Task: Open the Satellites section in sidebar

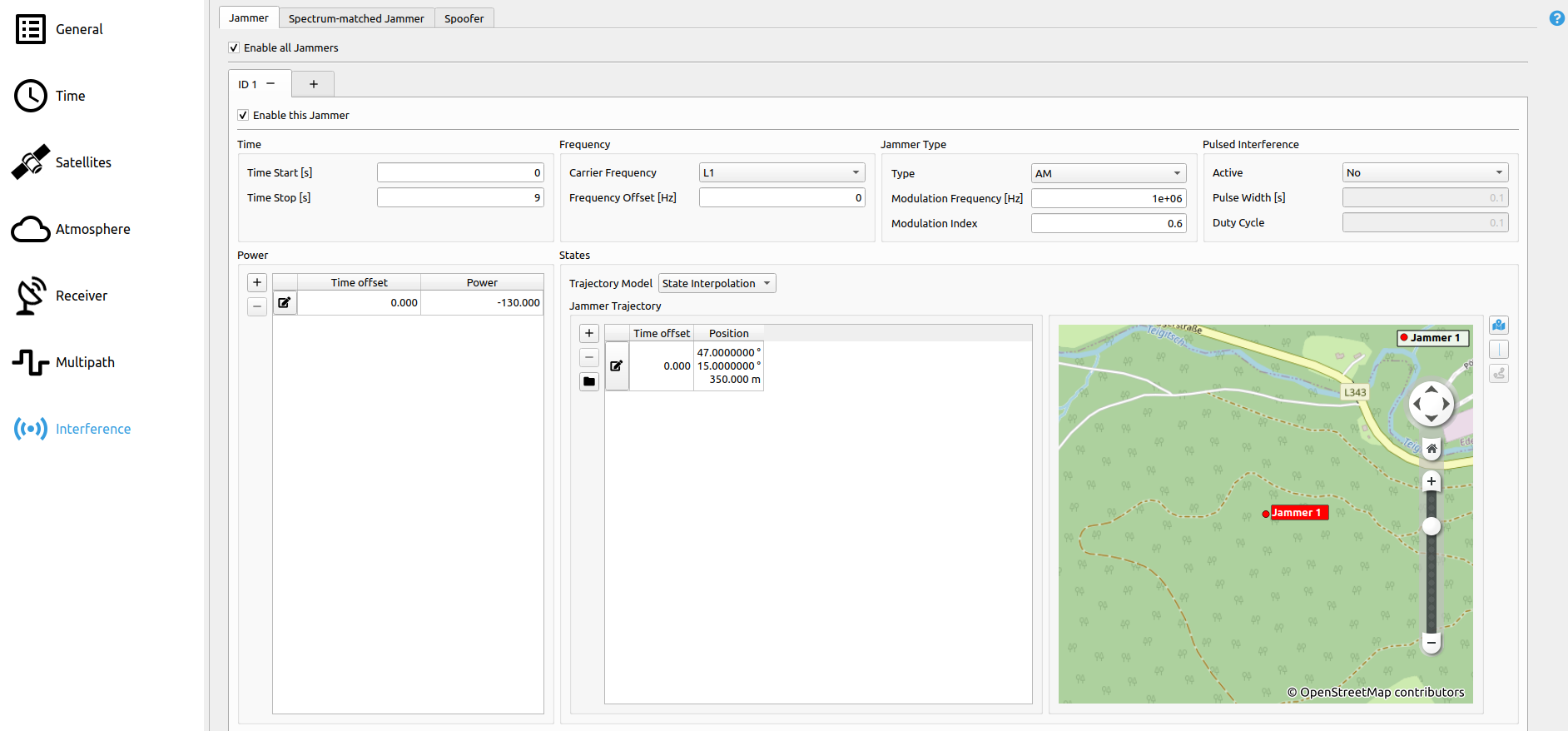Action: pos(82,162)
